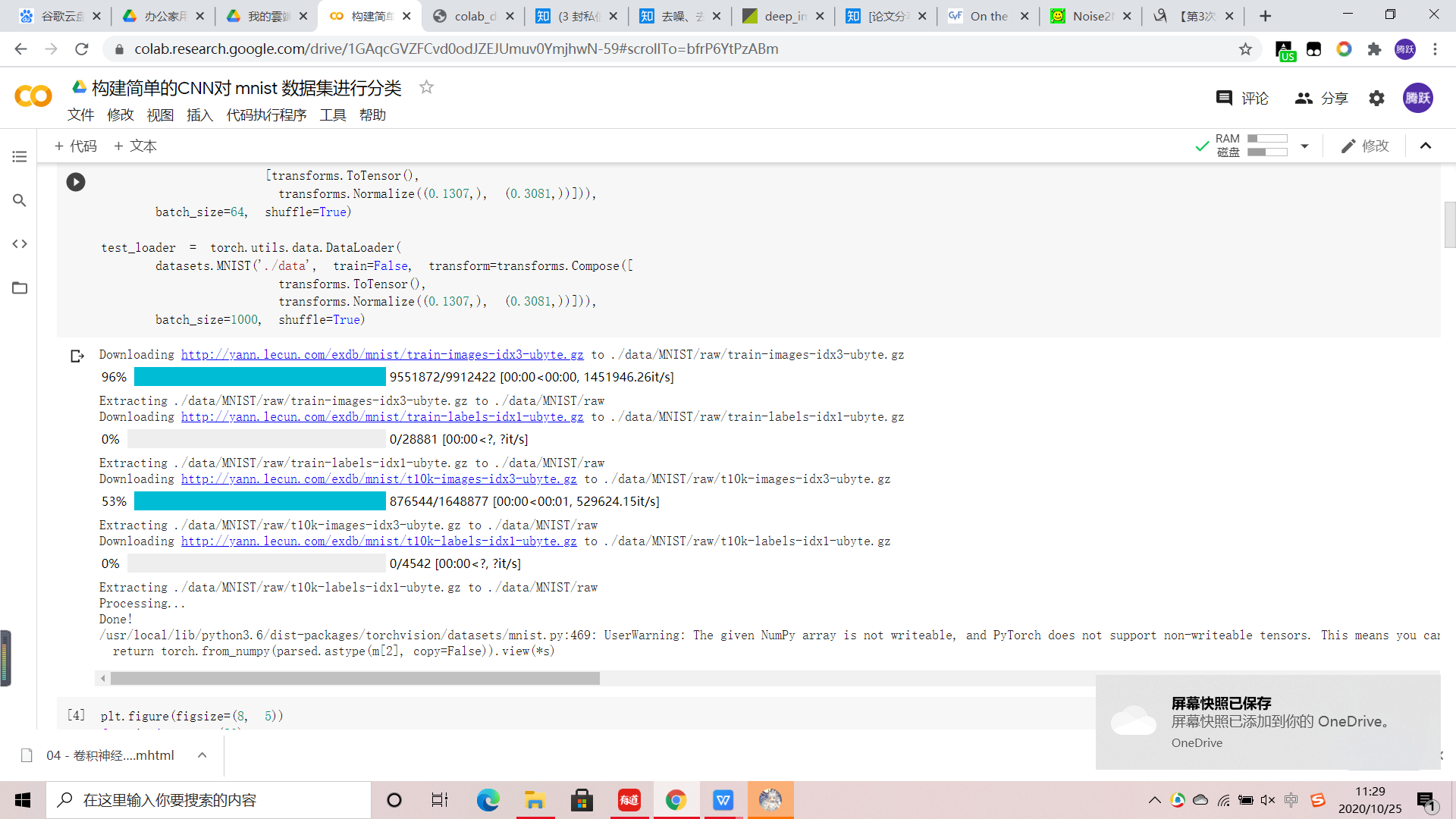Image resolution: width=1456 pixels, height=819 pixels.
Task: Open the table of contents sidebar icon
Action: (x=20, y=157)
